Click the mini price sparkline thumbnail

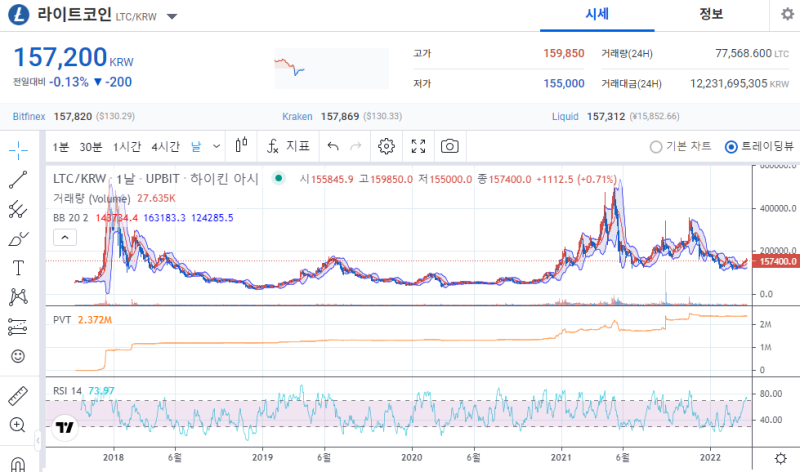click(x=332, y=68)
